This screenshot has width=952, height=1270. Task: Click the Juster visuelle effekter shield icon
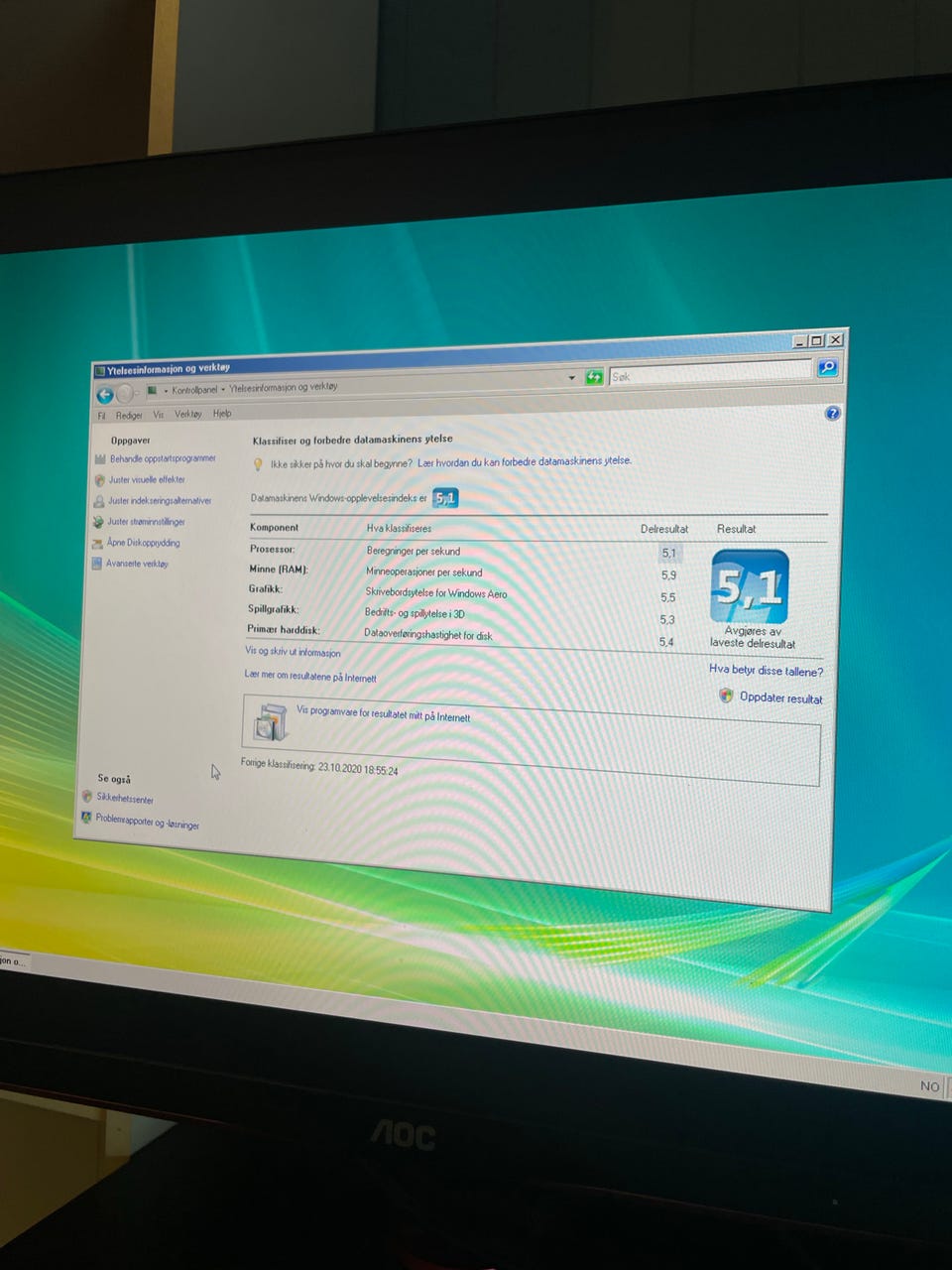coord(99,479)
